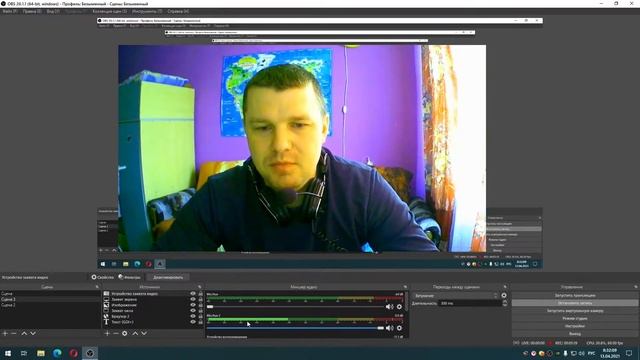Open the Windows notification center

coord(629,353)
